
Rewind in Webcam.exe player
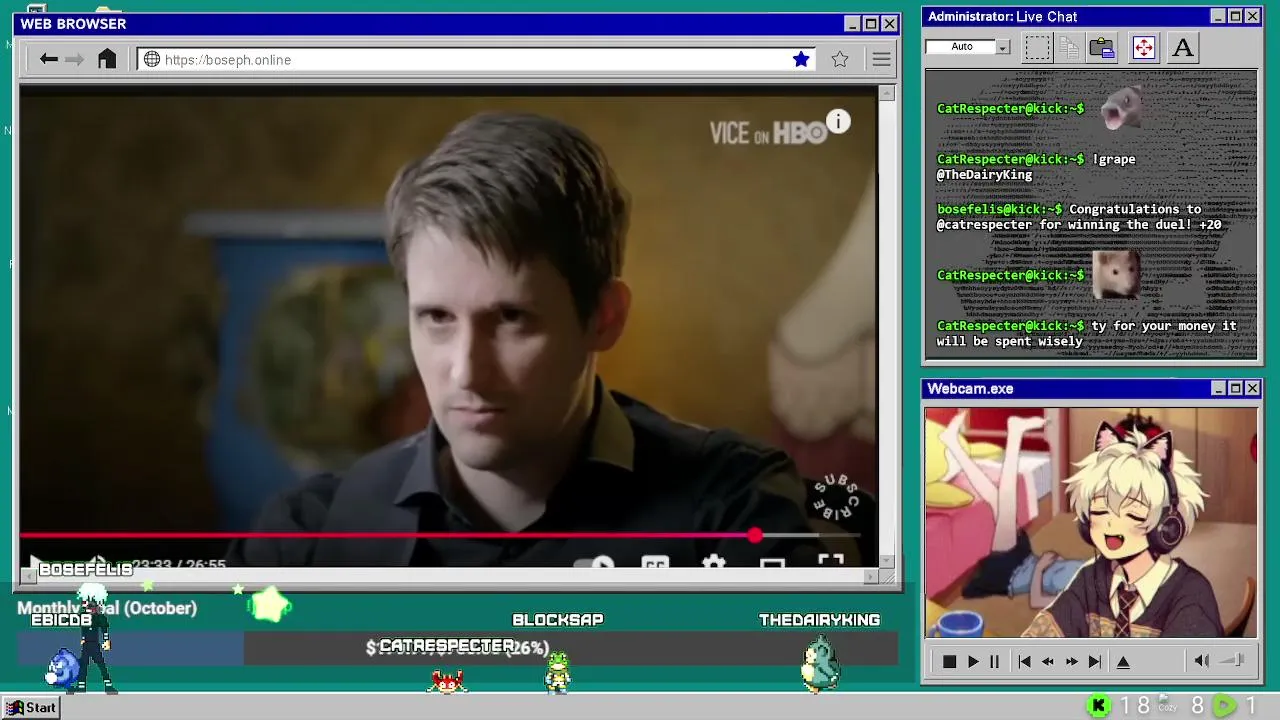1048,661
